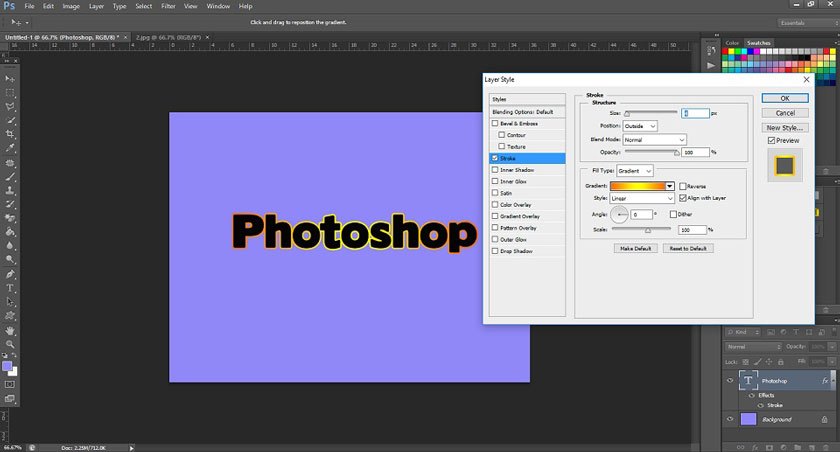Click Reset to Default button
Viewport: 840px width, 452px height.
pyautogui.click(x=688, y=248)
